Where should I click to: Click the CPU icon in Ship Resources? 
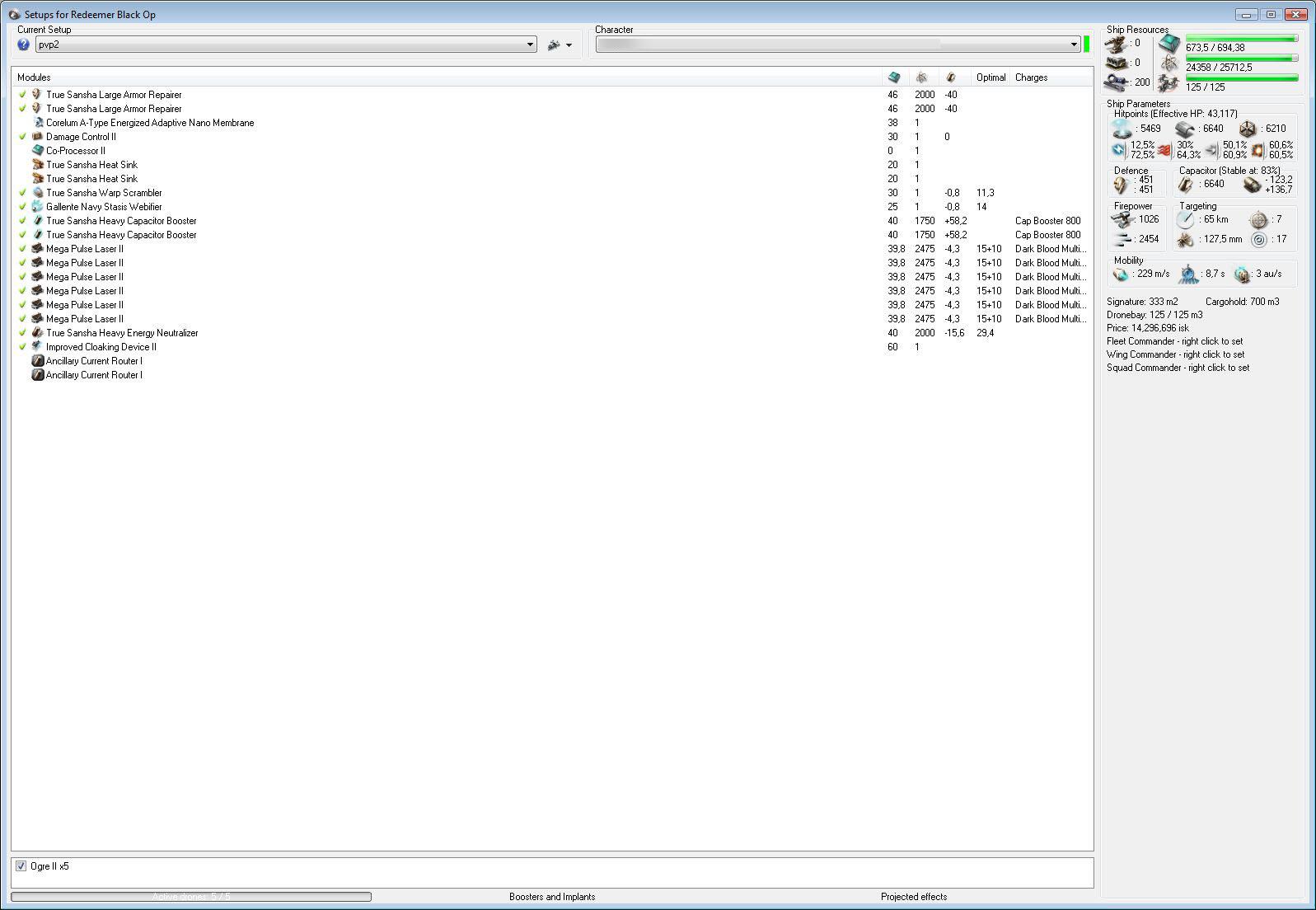tap(1169, 43)
